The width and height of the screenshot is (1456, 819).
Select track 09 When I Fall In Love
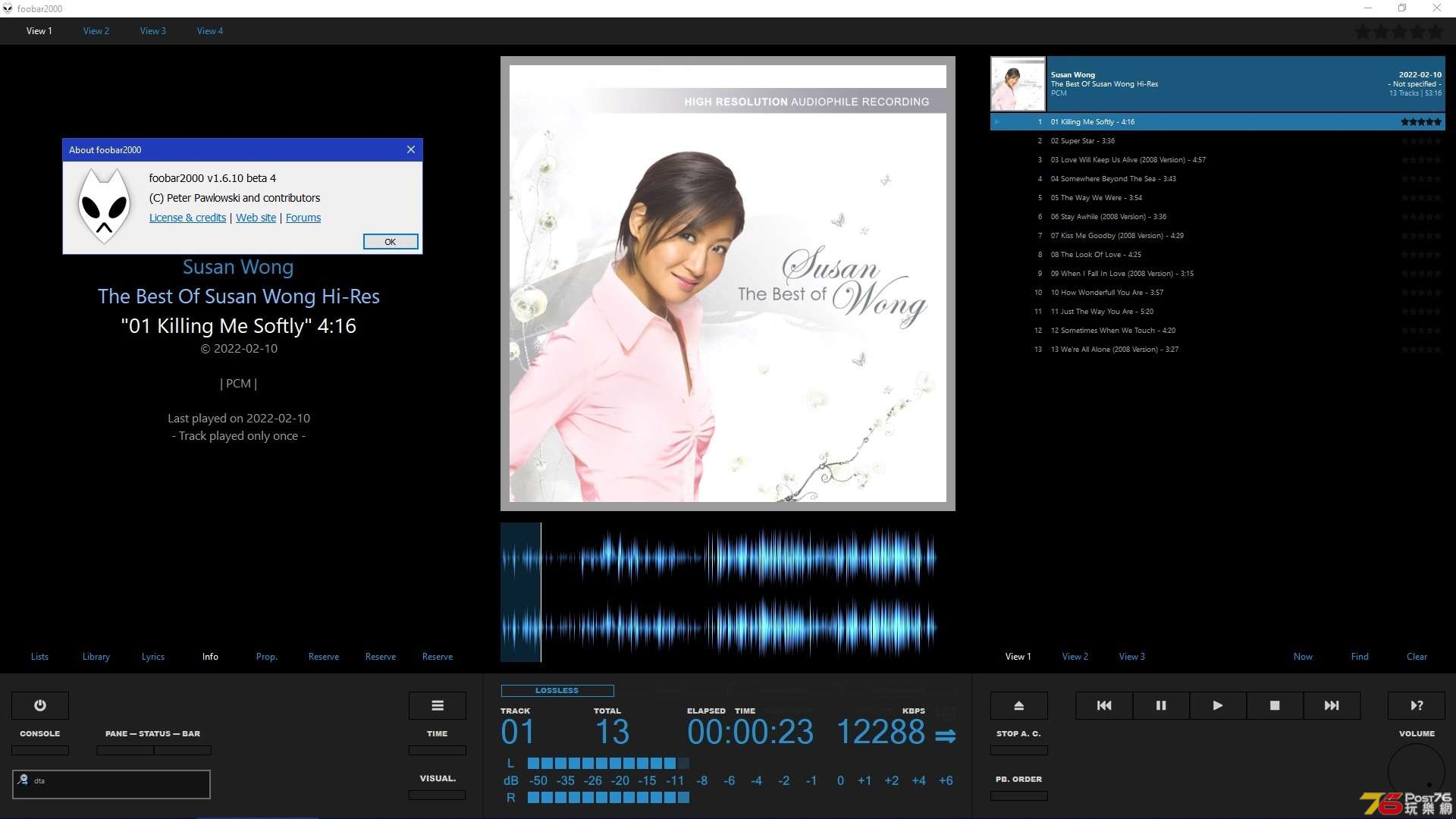click(x=1218, y=274)
